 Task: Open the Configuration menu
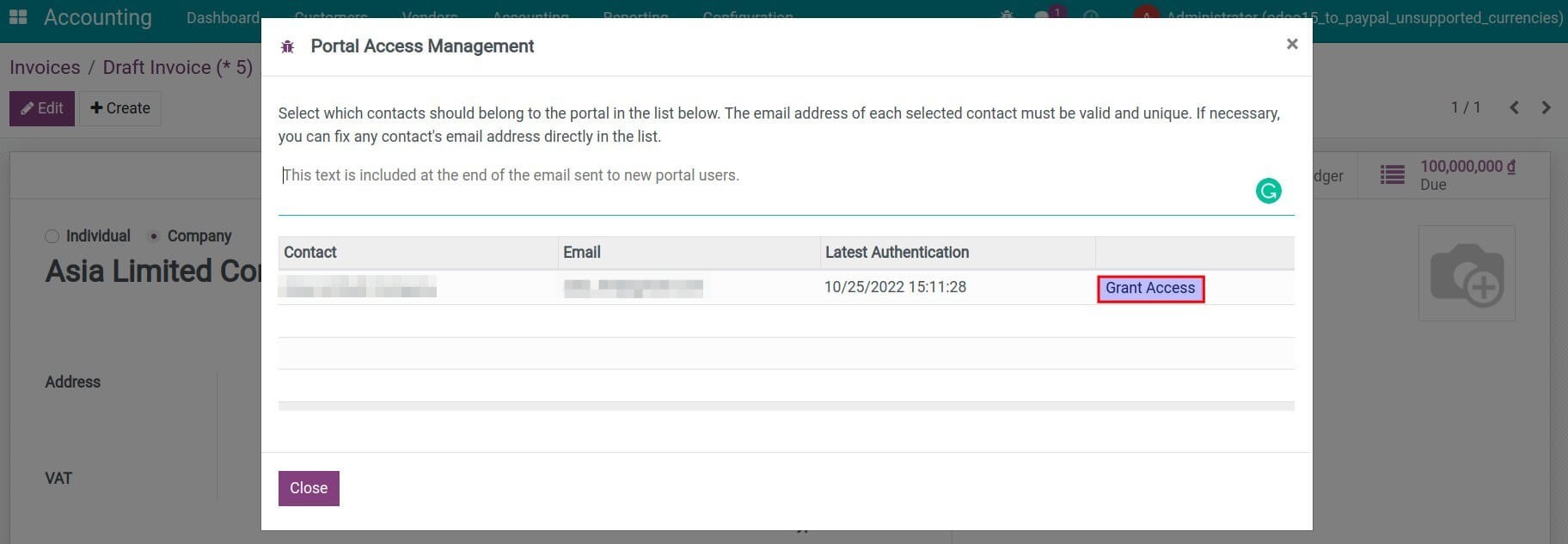747,17
